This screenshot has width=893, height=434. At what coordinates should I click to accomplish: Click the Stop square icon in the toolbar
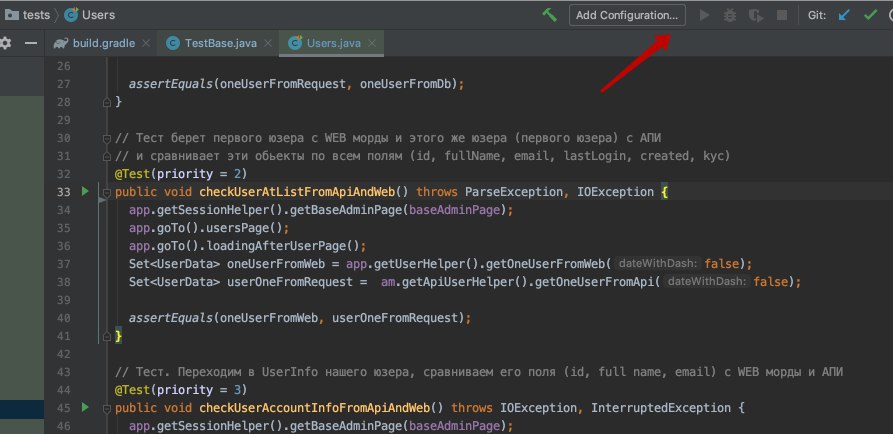pyautogui.click(x=782, y=15)
